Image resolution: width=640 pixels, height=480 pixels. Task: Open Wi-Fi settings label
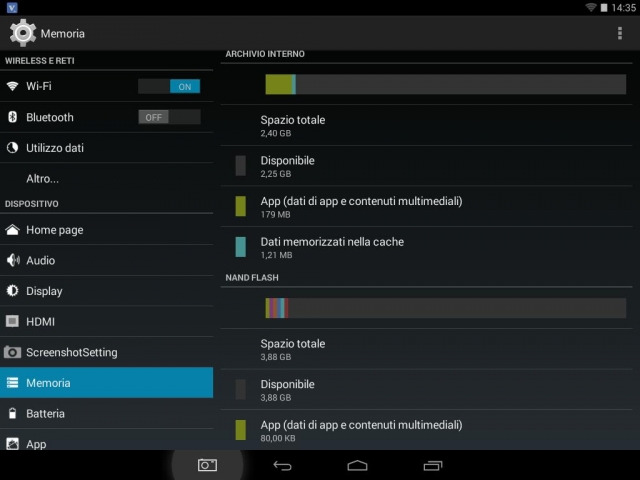point(39,86)
